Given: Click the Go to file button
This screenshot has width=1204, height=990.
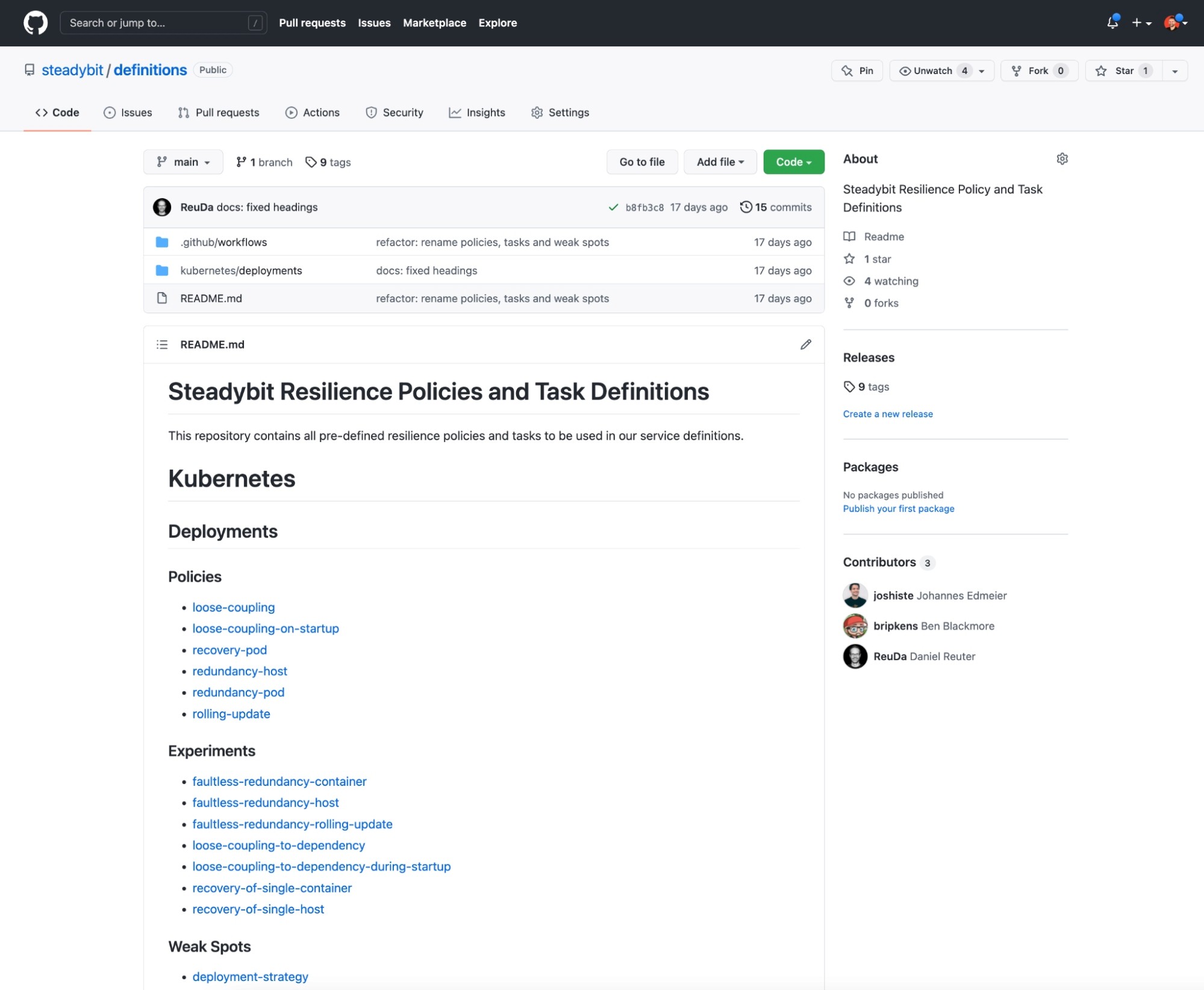Looking at the screenshot, I should point(641,162).
